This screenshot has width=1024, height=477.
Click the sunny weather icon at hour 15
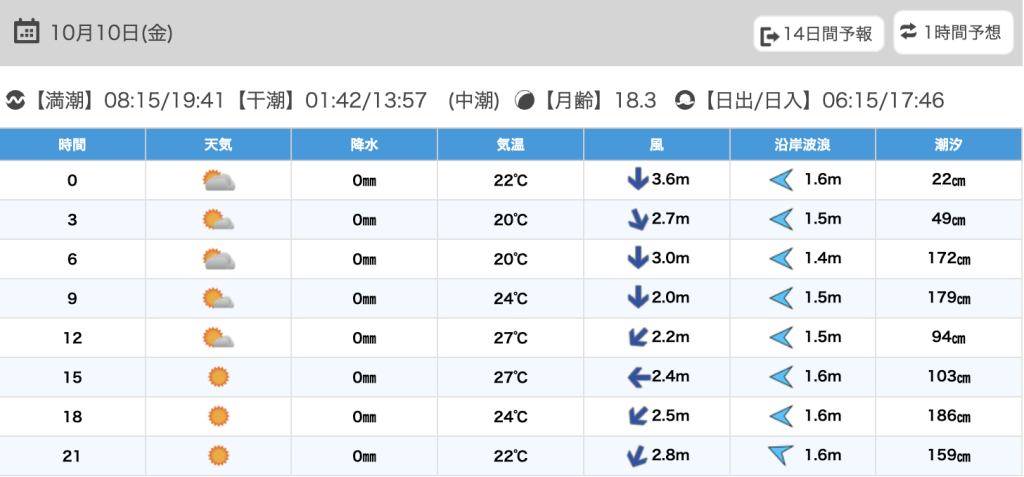218,377
